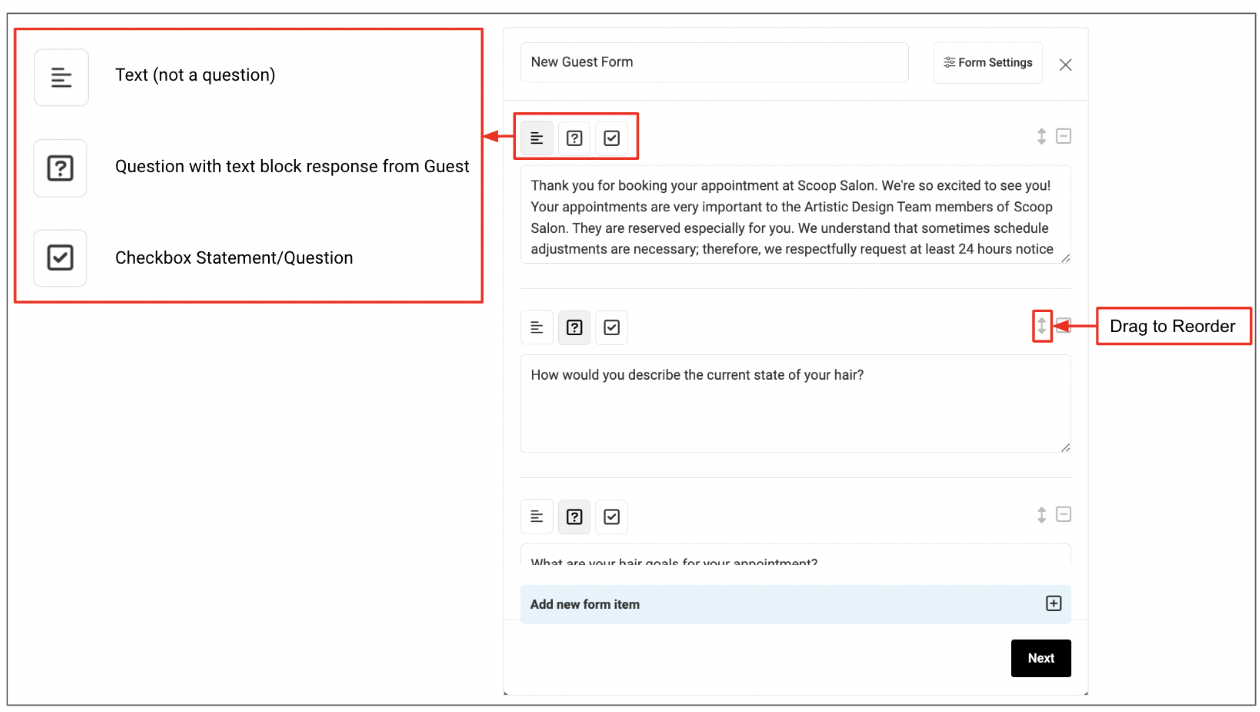Viewport: 1260px width, 712px height.
Task: Select Checkbox type icon on first form item
Action: tap(612, 138)
